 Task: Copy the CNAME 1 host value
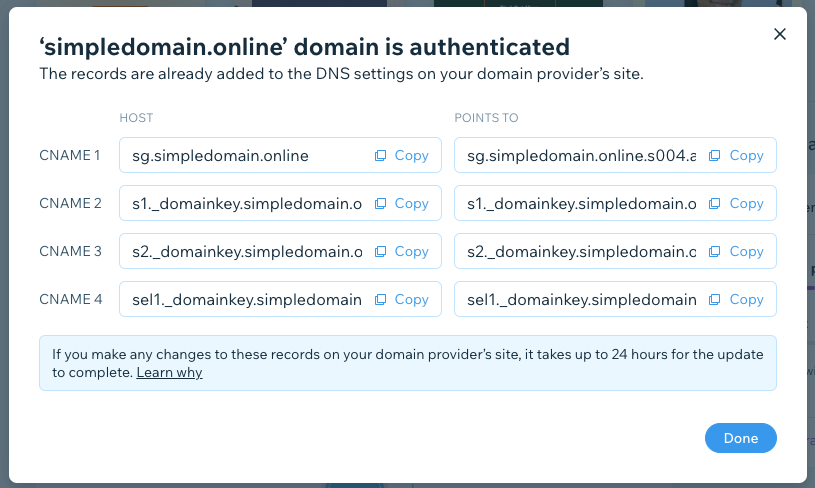click(402, 155)
